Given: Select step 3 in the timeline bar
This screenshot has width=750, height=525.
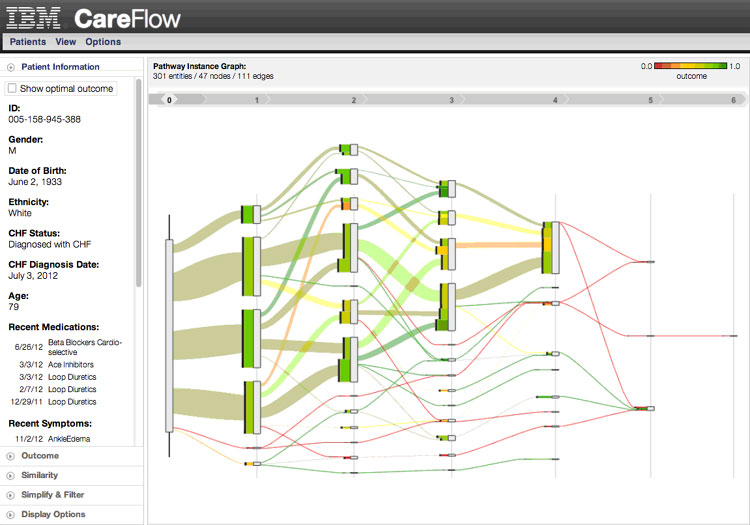Looking at the screenshot, I should (x=452, y=100).
